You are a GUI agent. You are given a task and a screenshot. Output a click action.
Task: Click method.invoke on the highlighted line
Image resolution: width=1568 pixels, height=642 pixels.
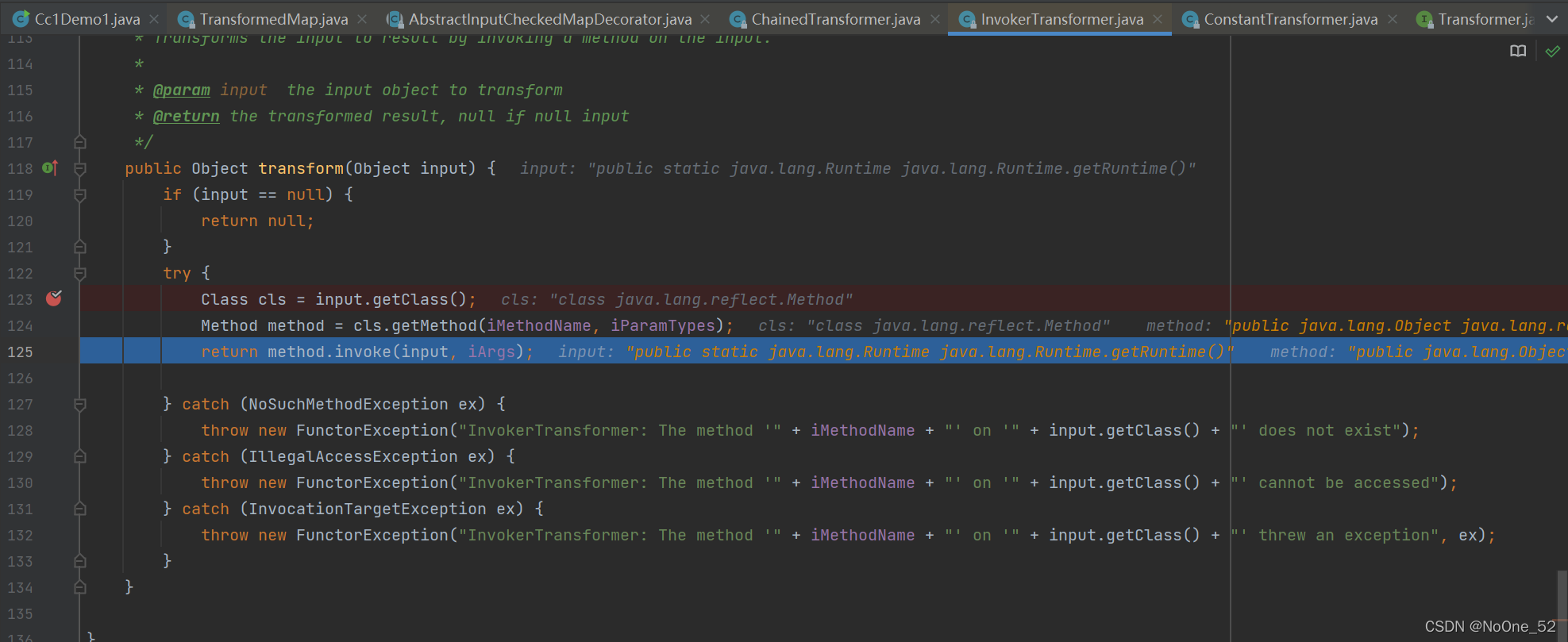329,352
